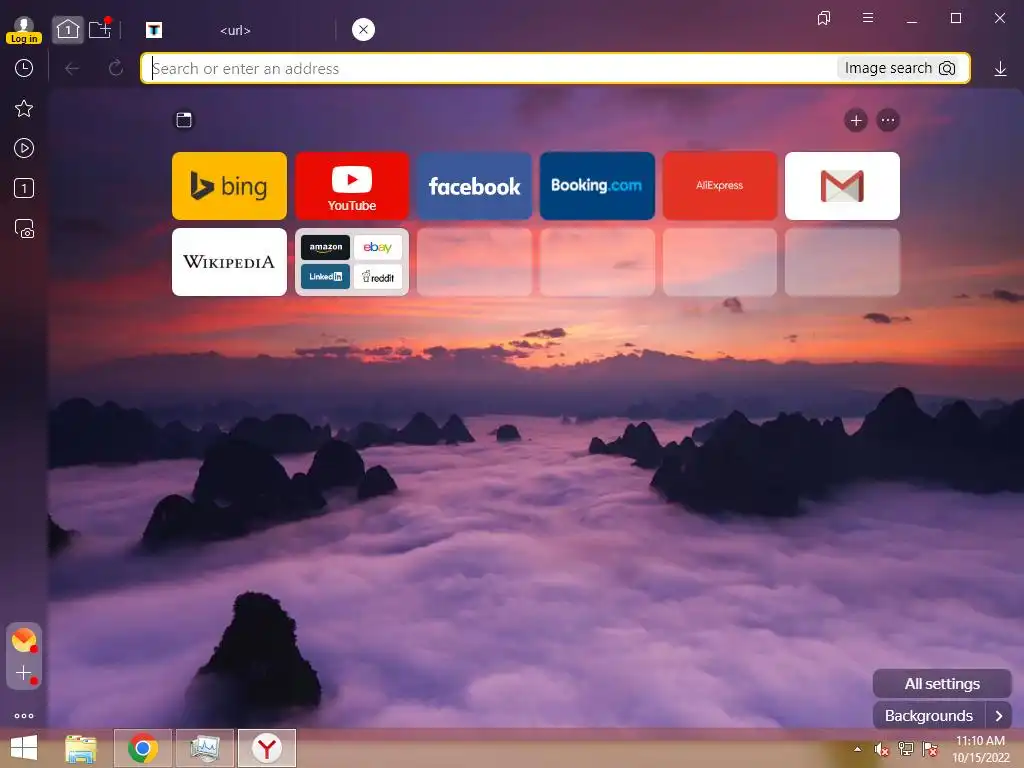Open the browser main menu (three lines)
1024x768 pixels.
pos(868,18)
